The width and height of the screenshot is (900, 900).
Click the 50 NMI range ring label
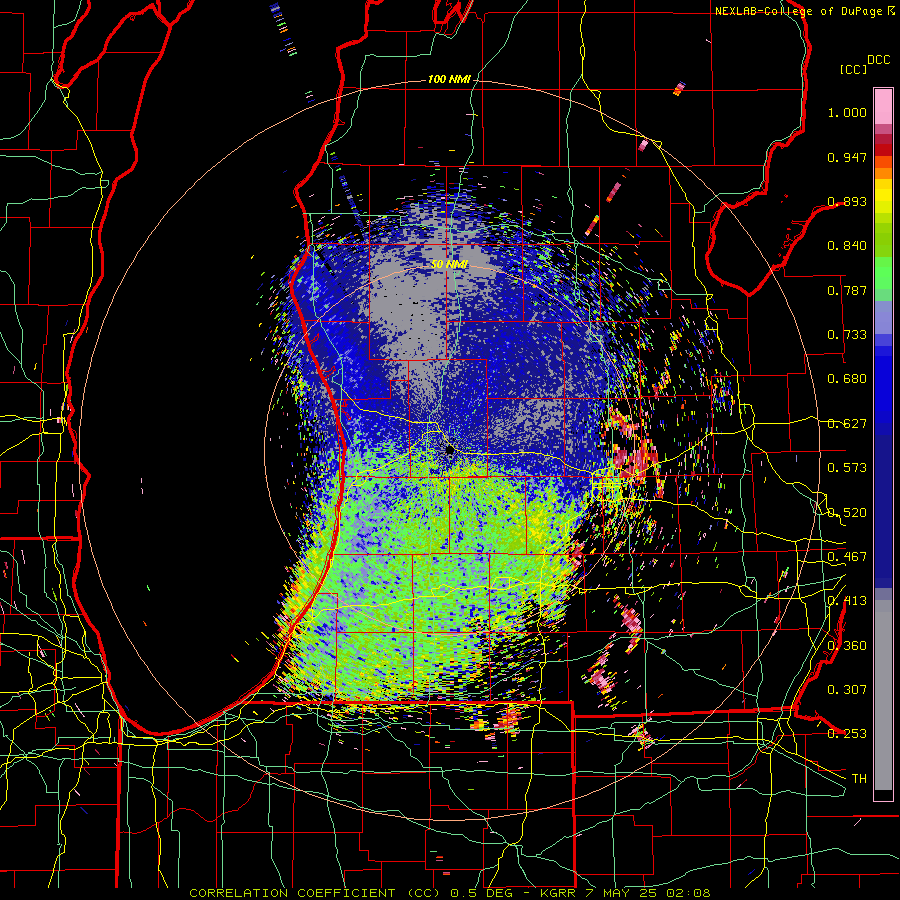click(x=449, y=264)
